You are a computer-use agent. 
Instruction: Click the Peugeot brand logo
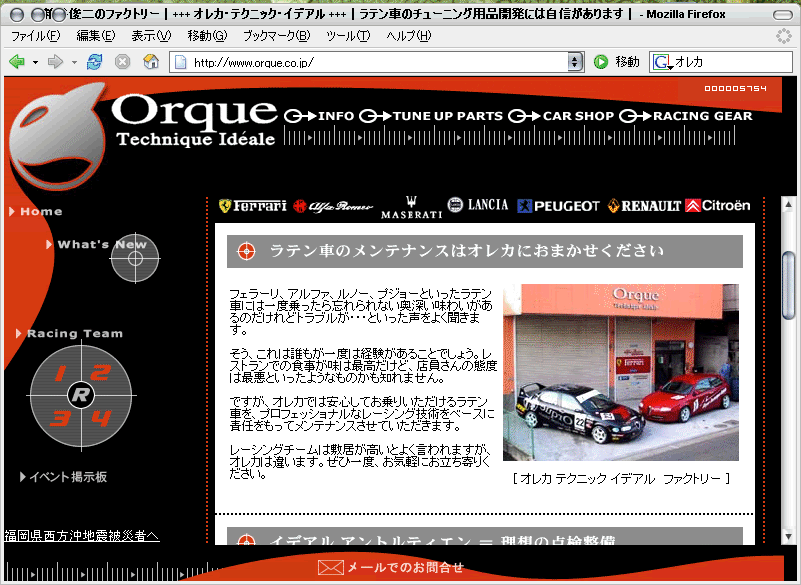click(558, 206)
